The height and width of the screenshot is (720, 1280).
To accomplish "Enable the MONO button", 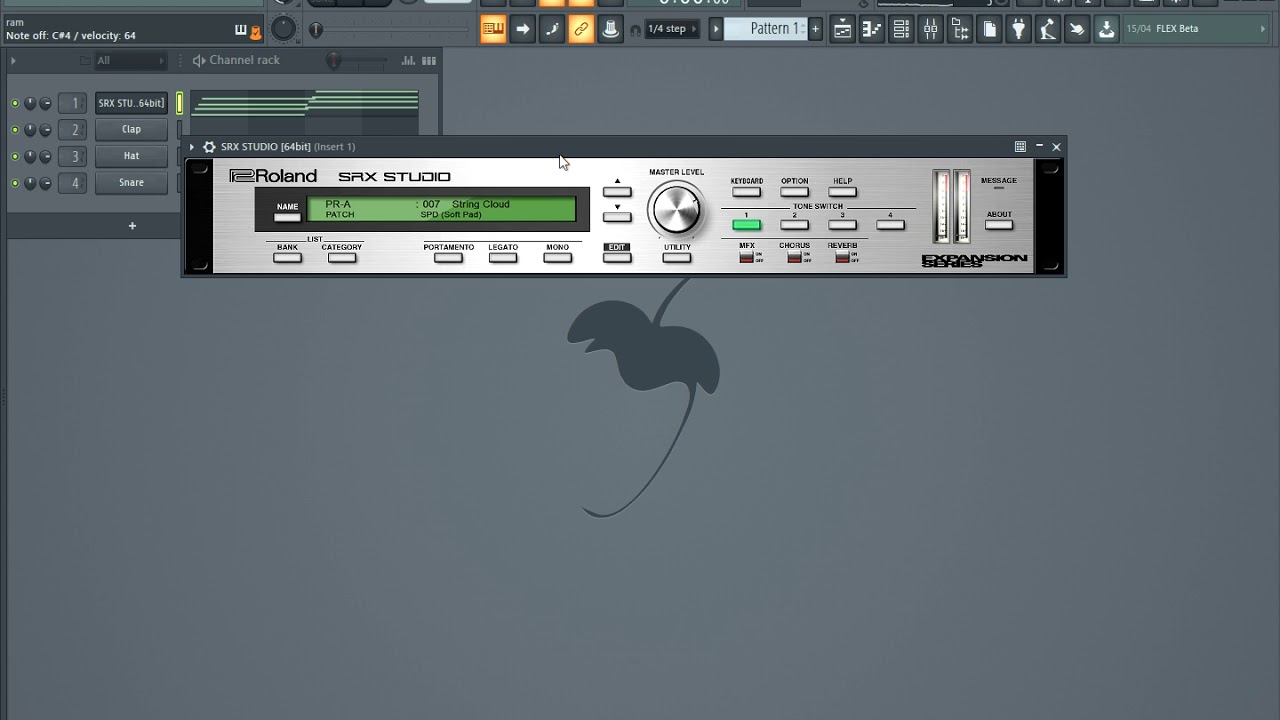I will click(x=557, y=257).
